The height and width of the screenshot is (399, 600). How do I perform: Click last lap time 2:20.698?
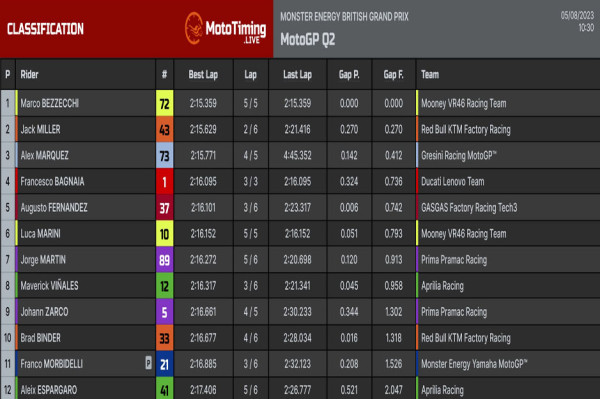(297, 260)
